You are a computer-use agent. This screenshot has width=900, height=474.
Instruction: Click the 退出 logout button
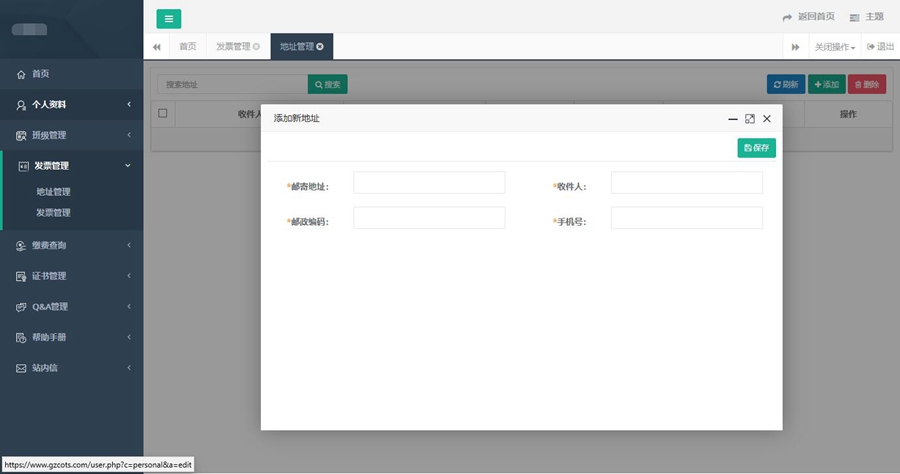coord(880,47)
